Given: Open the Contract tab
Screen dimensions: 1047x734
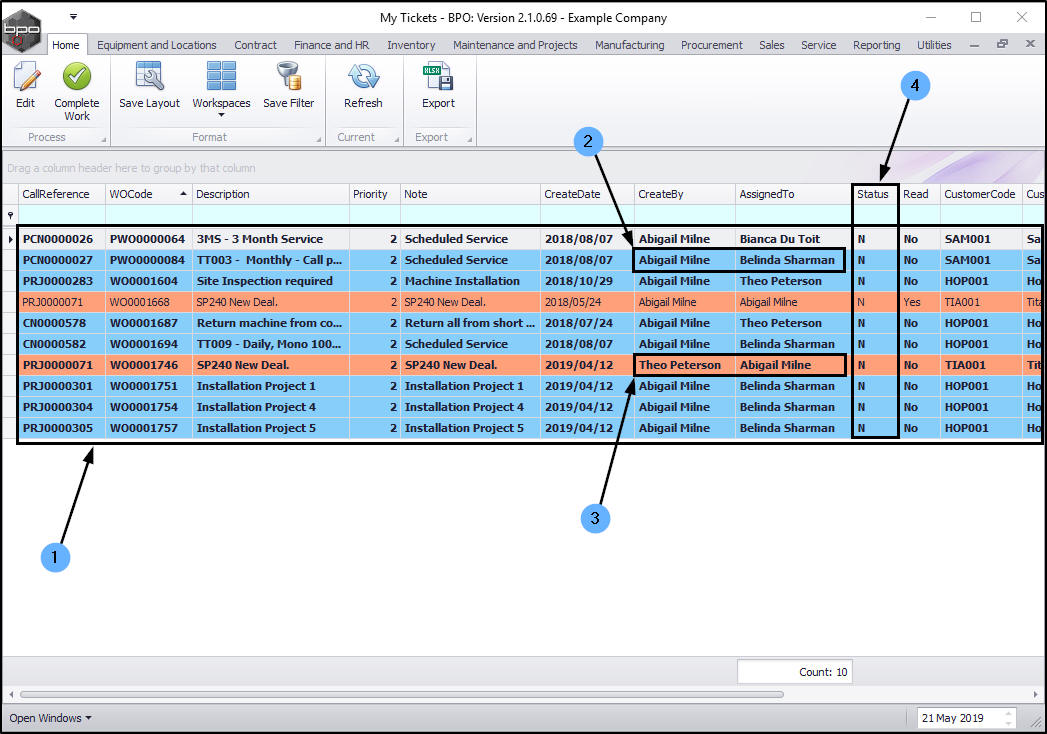Looking at the screenshot, I should 255,45.
